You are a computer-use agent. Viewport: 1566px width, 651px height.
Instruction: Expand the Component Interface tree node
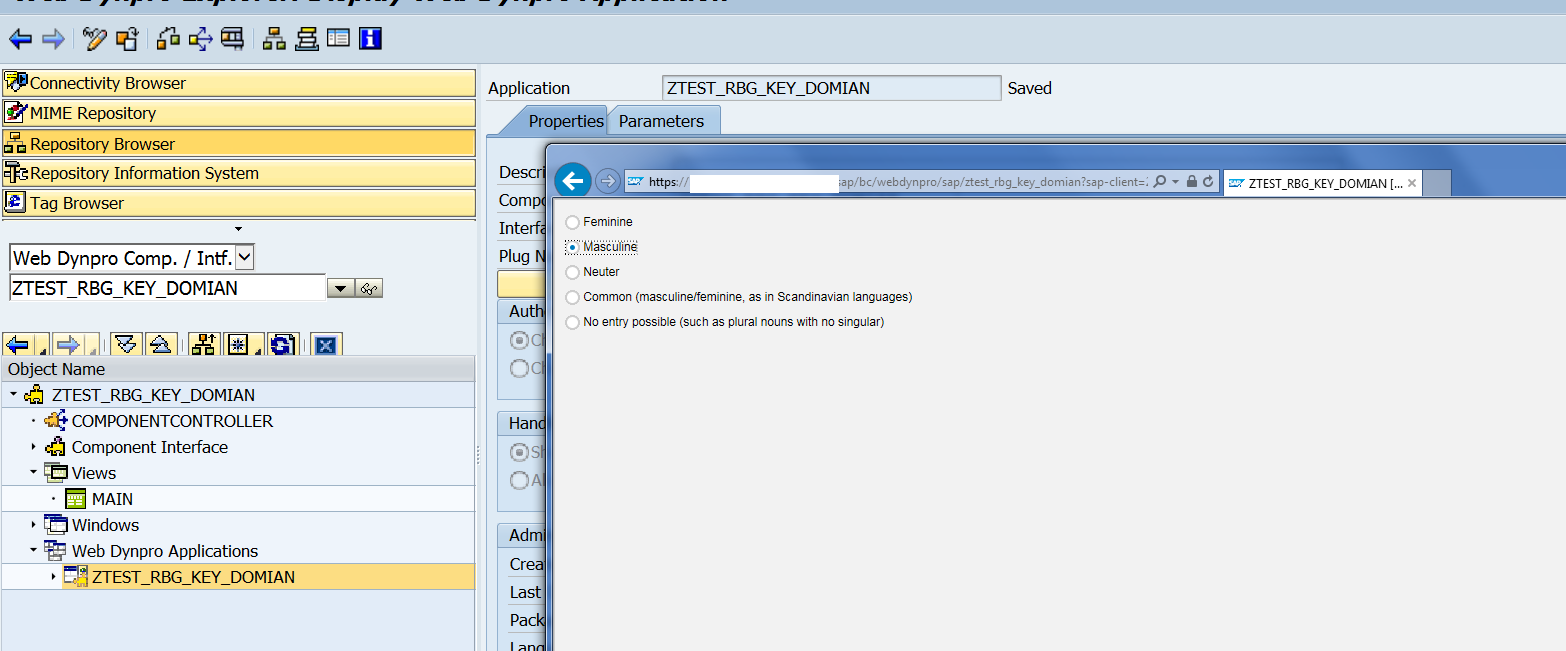coord(33,447)
